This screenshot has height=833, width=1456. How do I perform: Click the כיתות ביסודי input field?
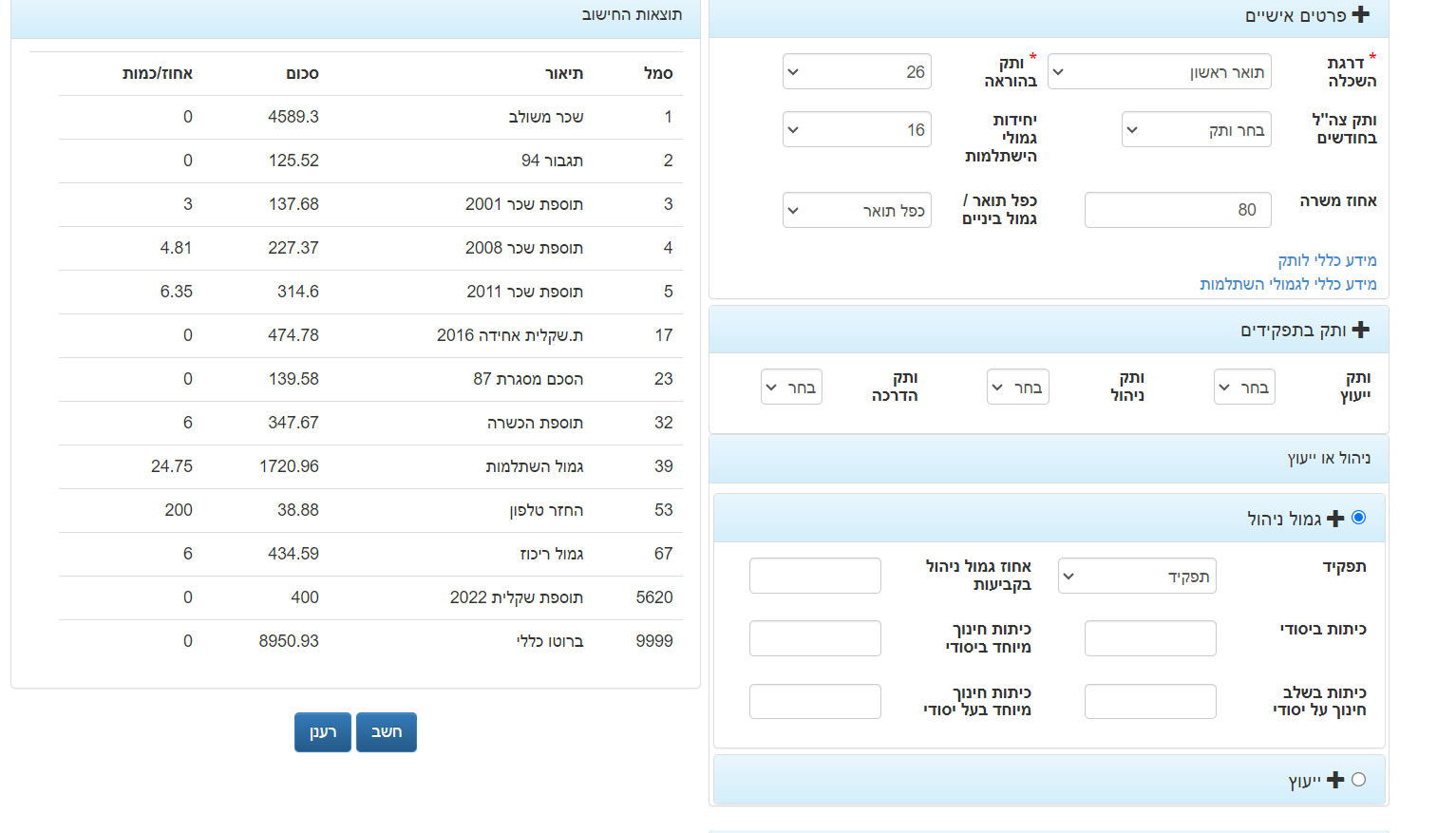(x=1150, y=638)
